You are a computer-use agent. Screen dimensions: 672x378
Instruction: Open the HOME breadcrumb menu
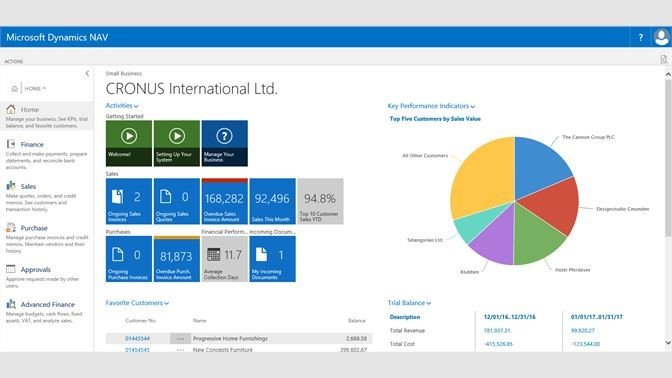[x=35, y=88]
